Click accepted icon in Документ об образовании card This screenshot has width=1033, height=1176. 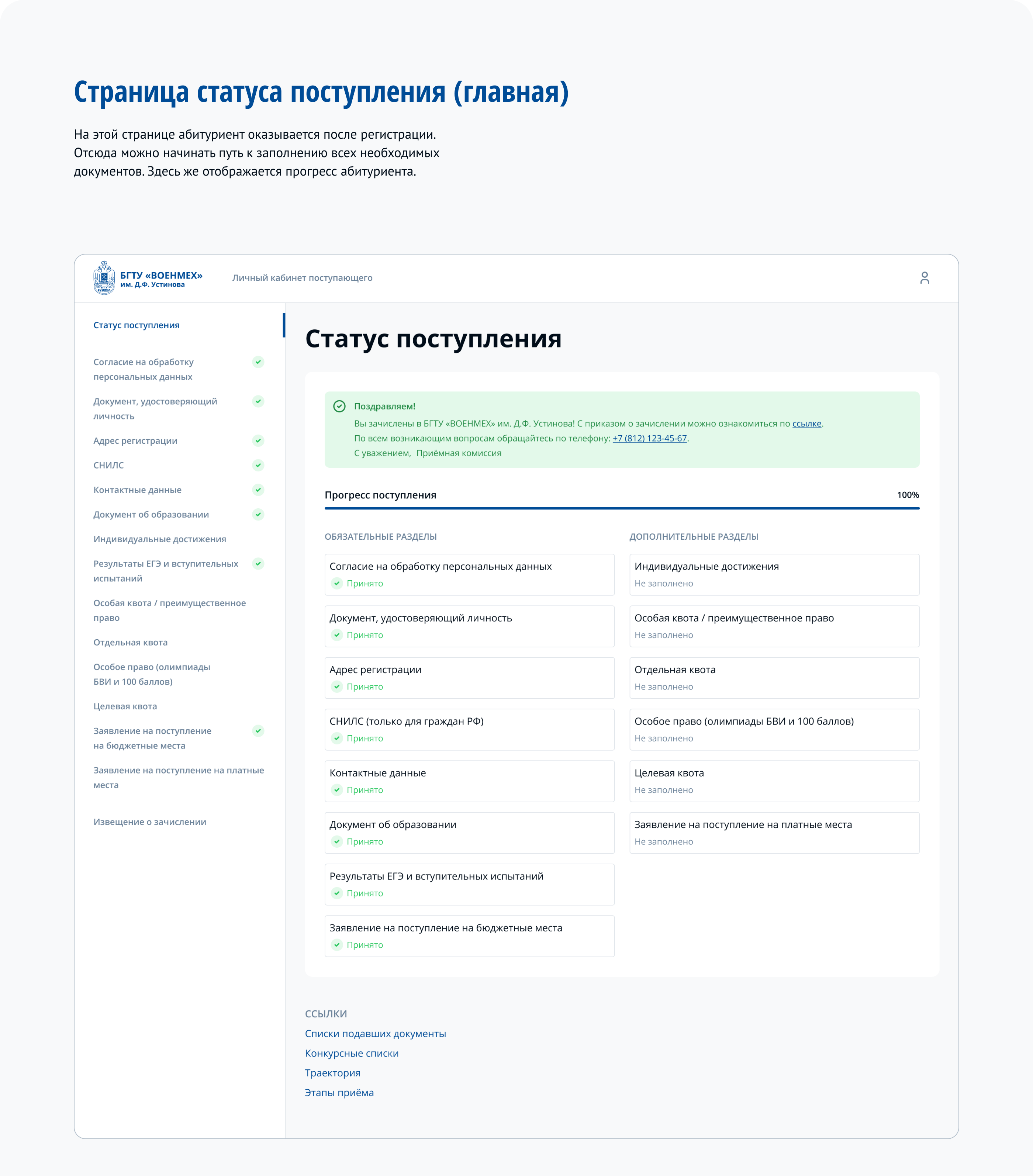tap(337, 841)
